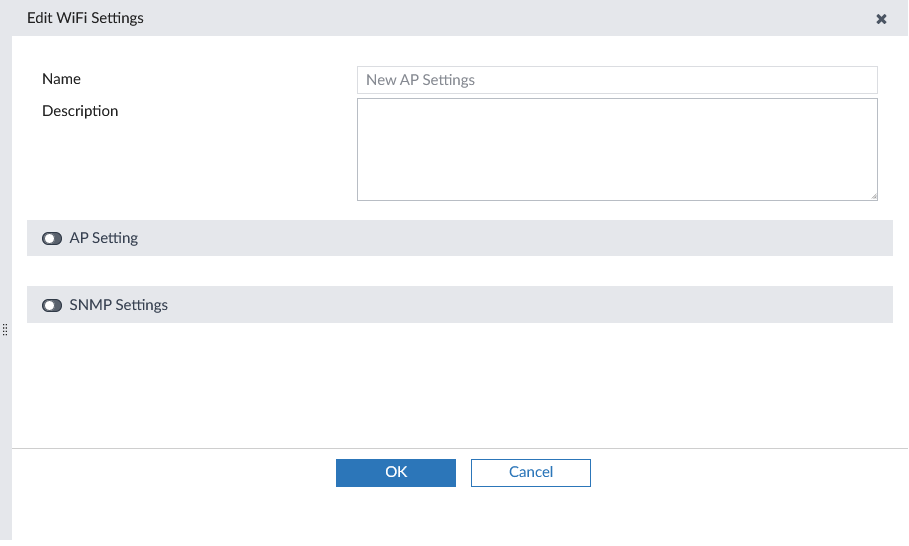Click the Description box resize corner handle
Image resolution: width=909 pixels, height=546 pixels.
click(873, 196)
